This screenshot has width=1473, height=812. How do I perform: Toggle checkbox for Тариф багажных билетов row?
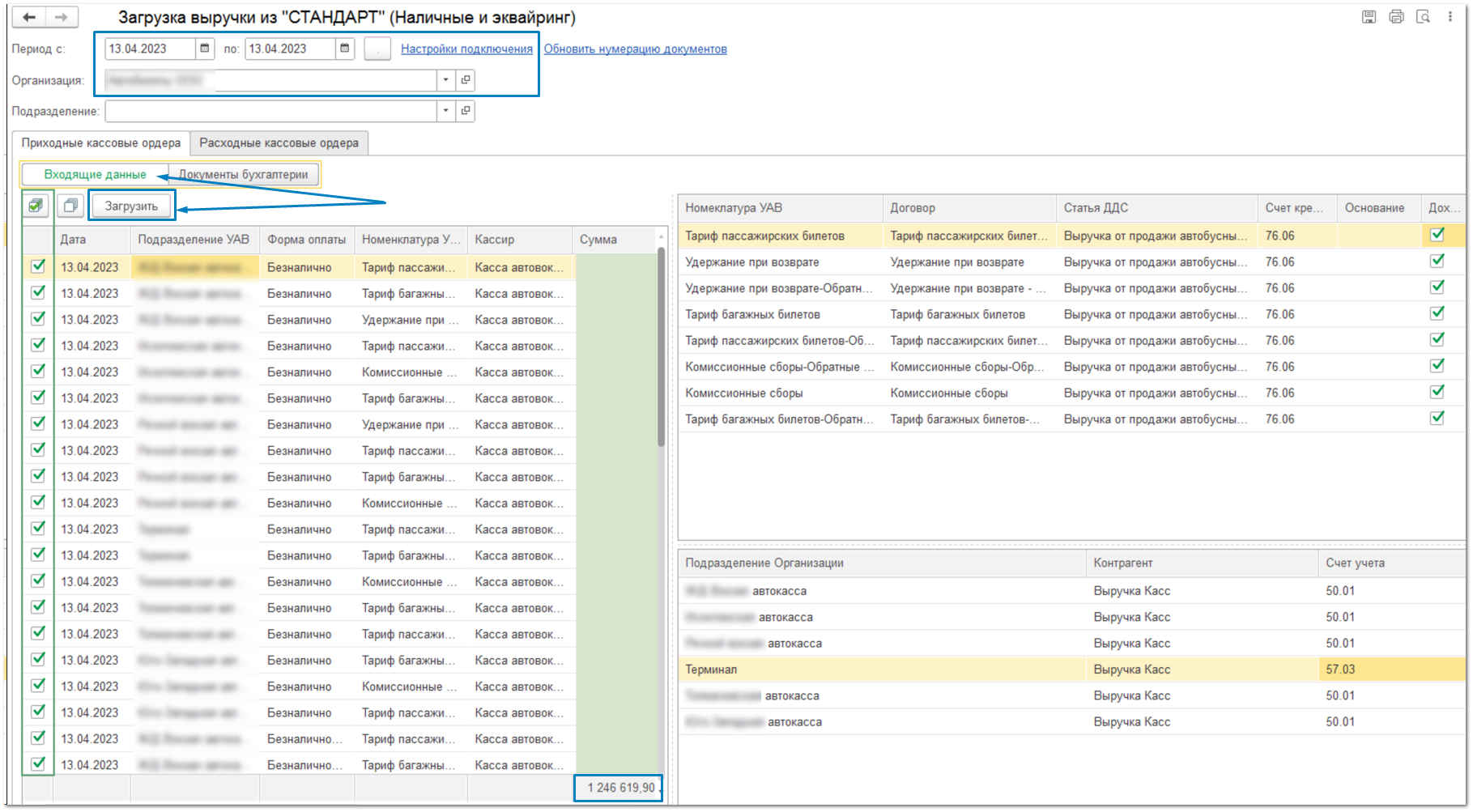coord(1437,314)
